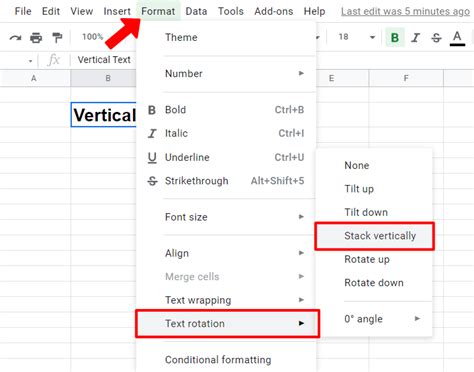Click the Print icon in toolbar
Screen dimensions: 474x372
click(x=36, y=38)
